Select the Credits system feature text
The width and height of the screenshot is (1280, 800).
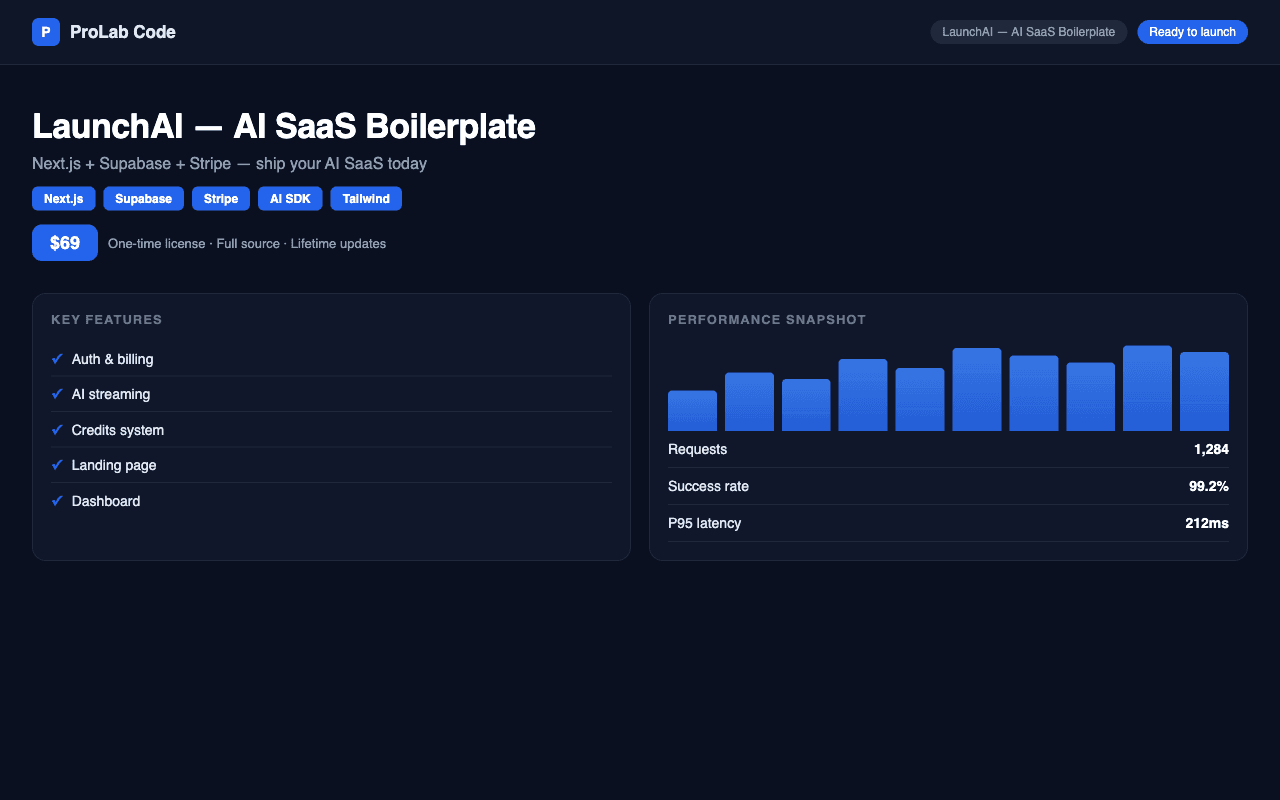pos(118,430)
